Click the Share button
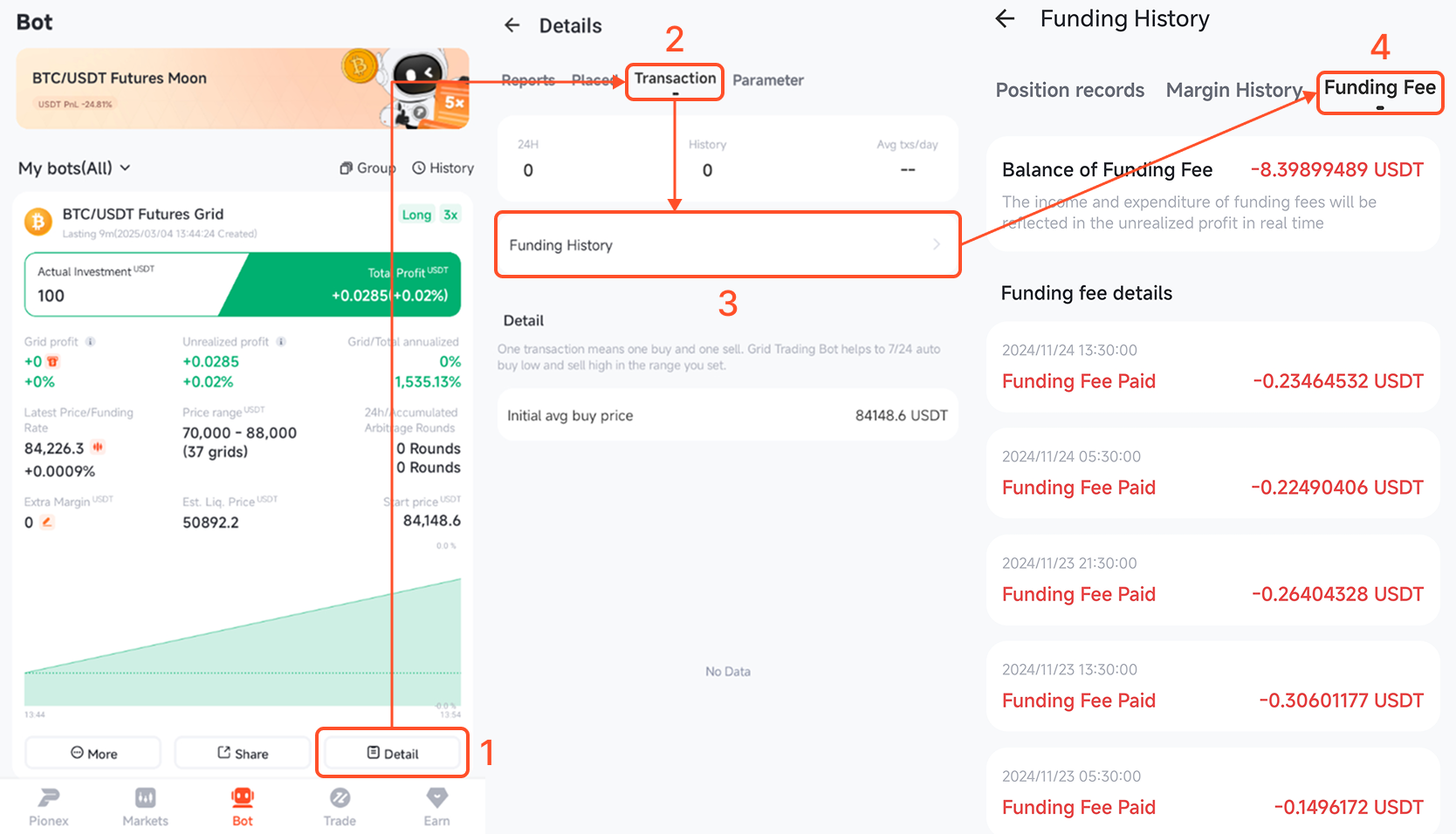Image resolution: width=1456 pixels, height=834 pixels. pos(243,753)
